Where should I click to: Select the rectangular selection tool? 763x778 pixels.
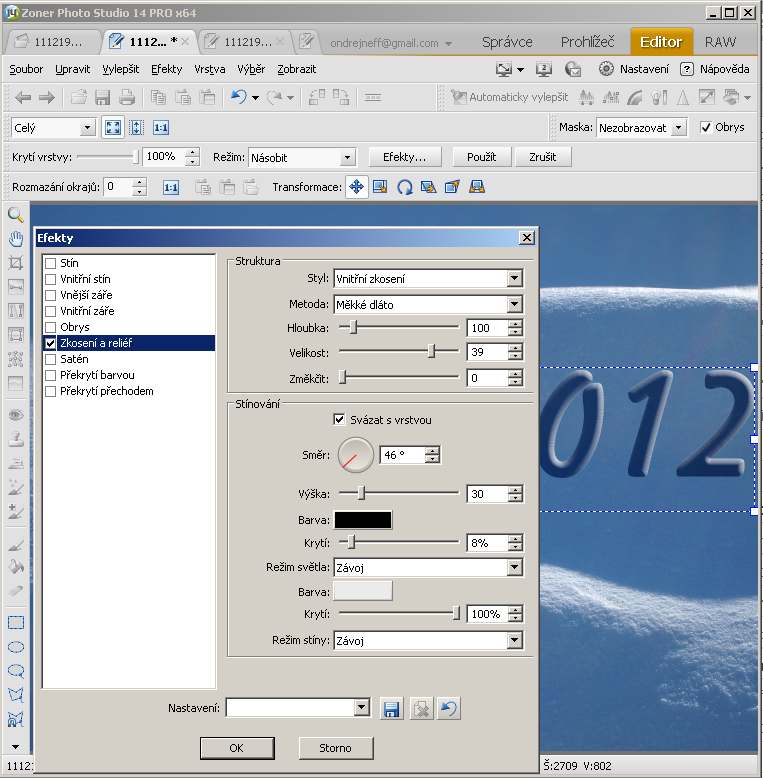[x=15, y=622]
